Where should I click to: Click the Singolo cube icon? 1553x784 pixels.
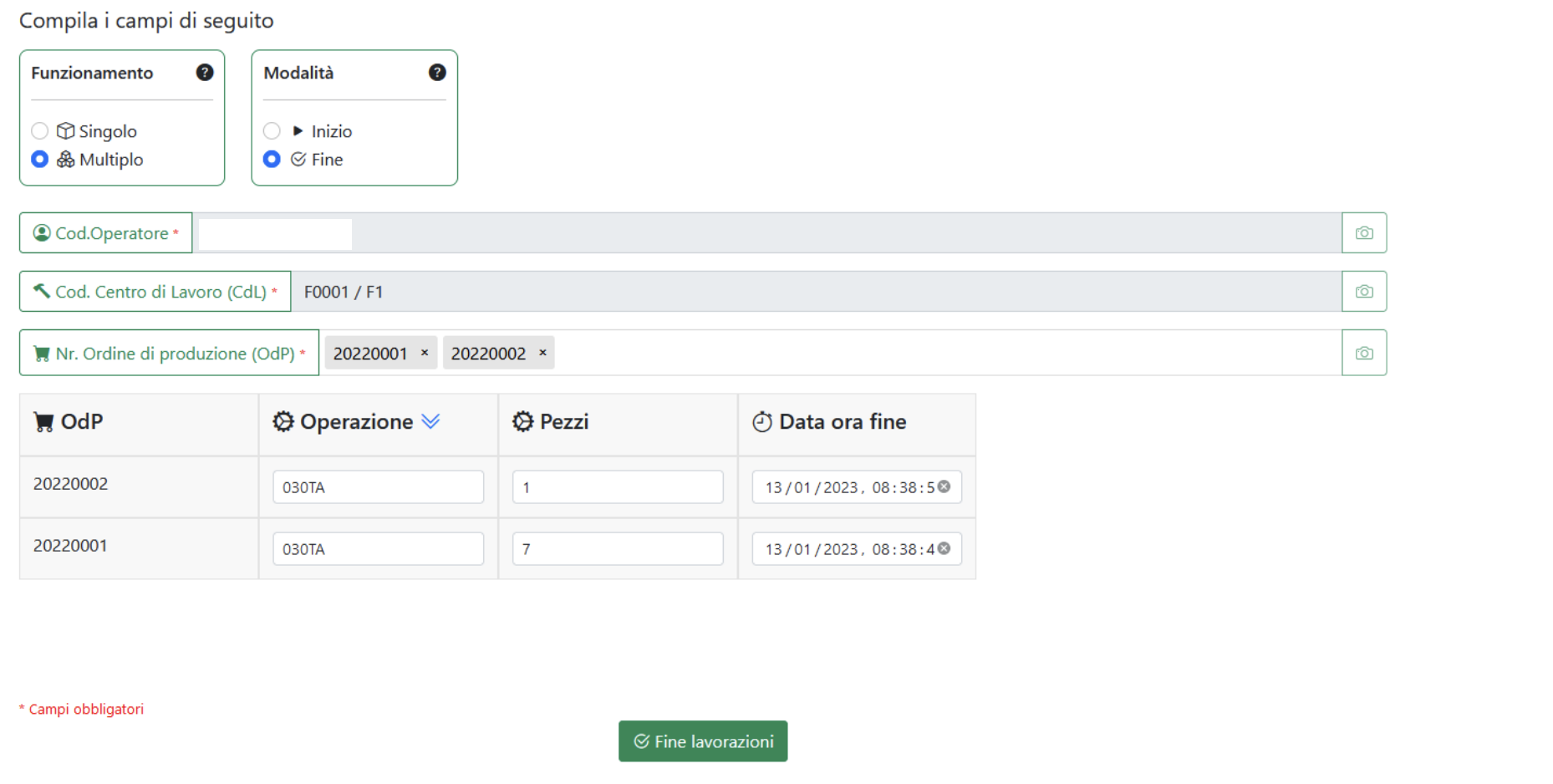tap(65, 131)
